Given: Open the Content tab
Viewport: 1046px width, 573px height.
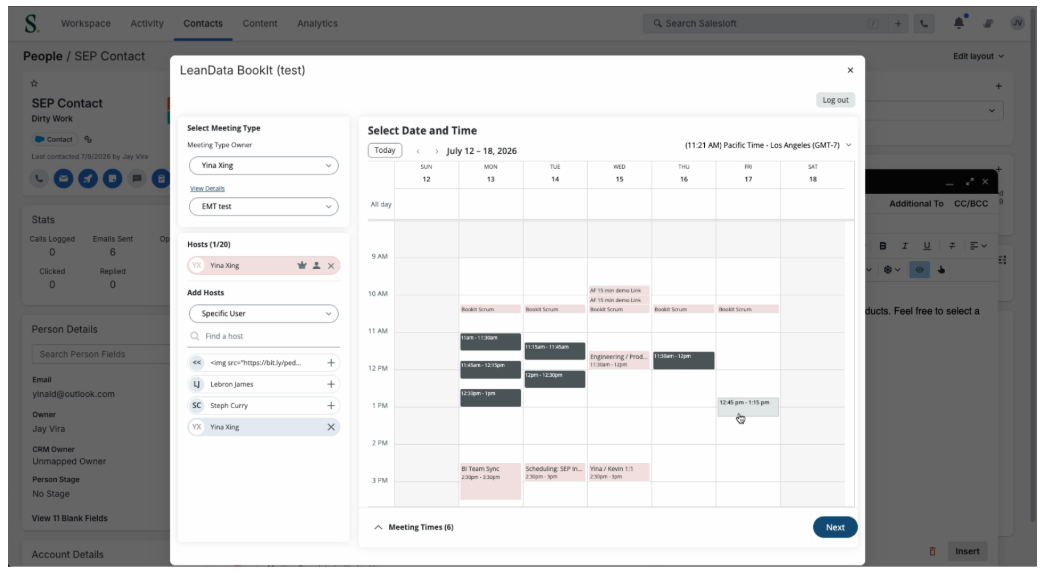Looking at the screenshot, I should coord(259,23).
